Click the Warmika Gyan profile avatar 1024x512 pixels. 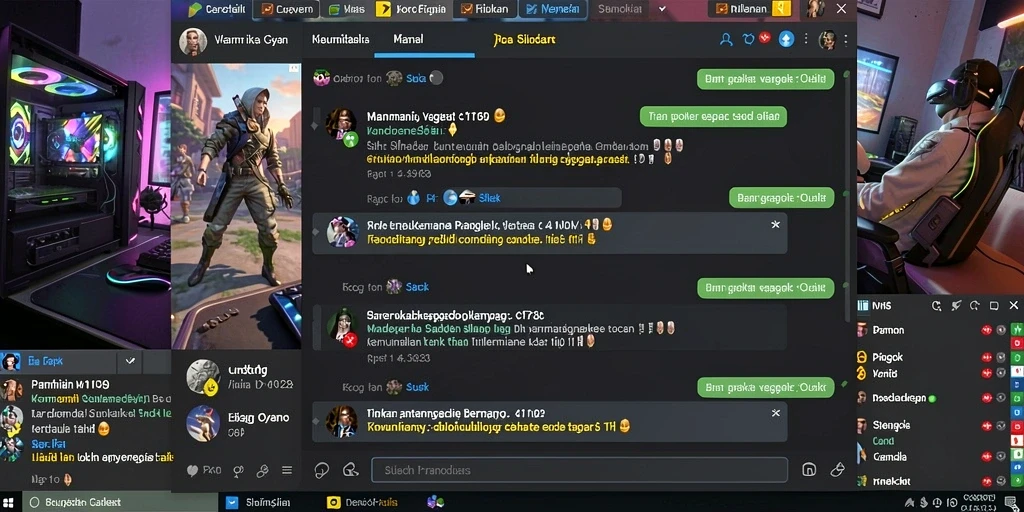coord(193,41)
